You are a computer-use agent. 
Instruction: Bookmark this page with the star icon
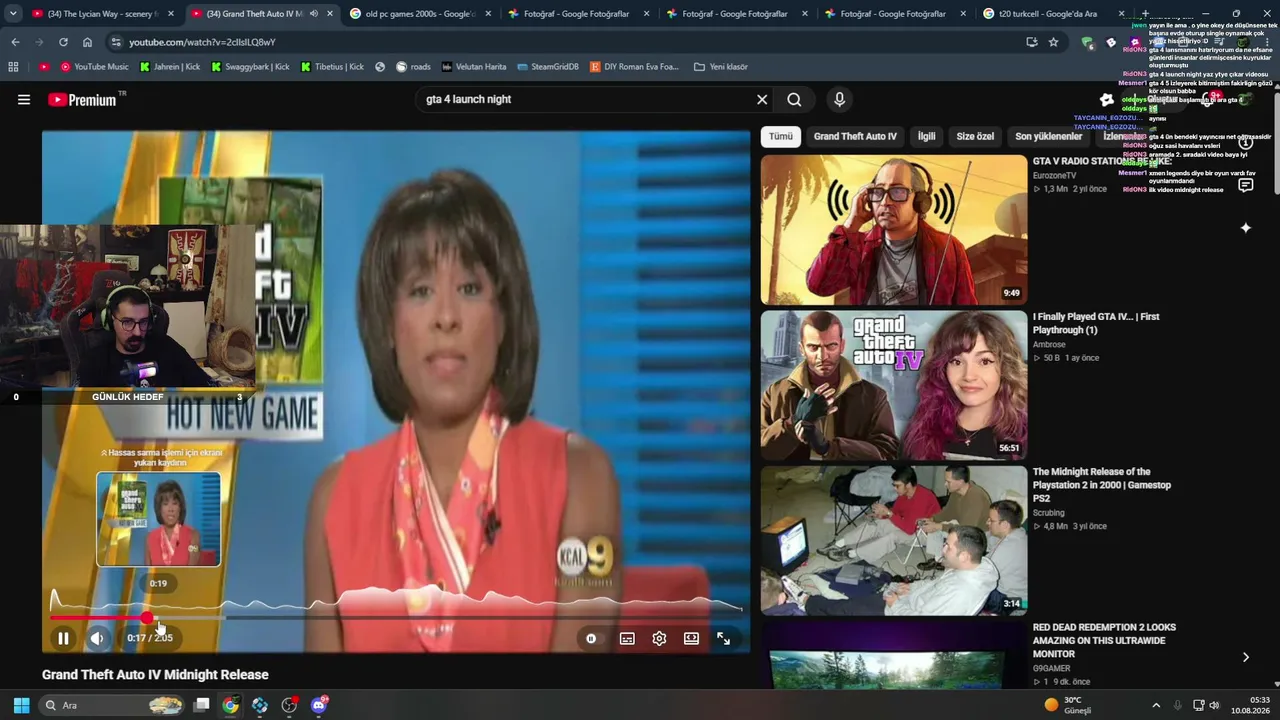(x=1053, y=42)
